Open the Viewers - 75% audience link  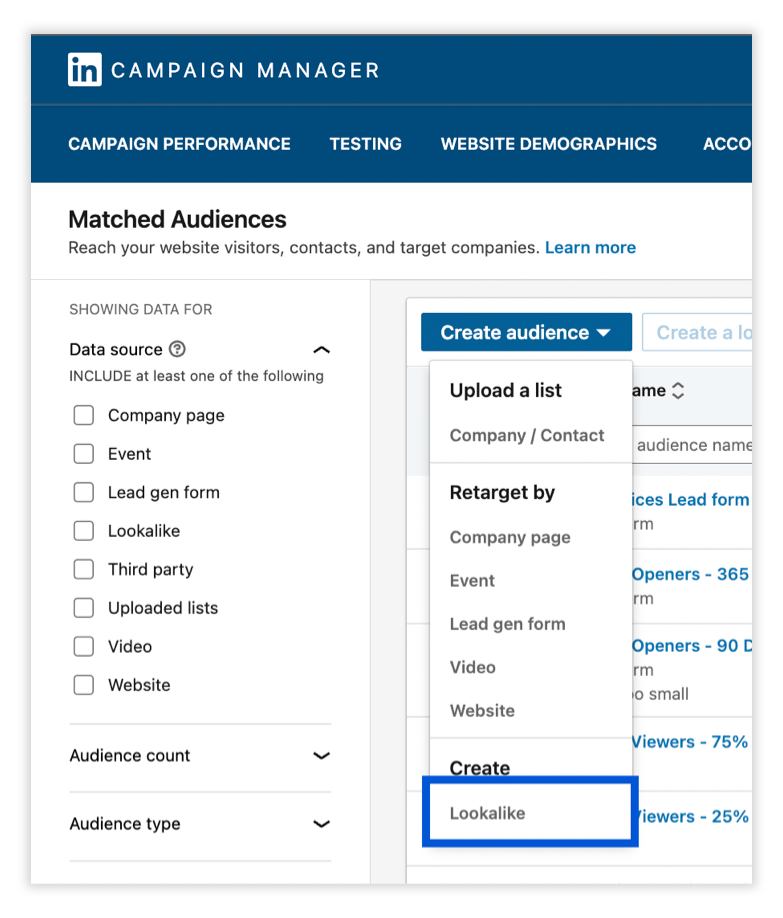[690, 742]
